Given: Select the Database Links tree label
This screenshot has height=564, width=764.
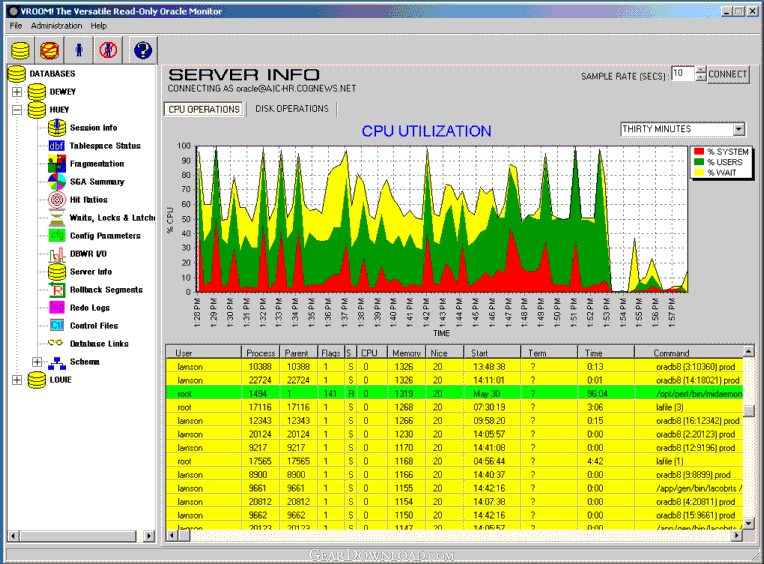Looking at the screenshot, I should (99, 343).
